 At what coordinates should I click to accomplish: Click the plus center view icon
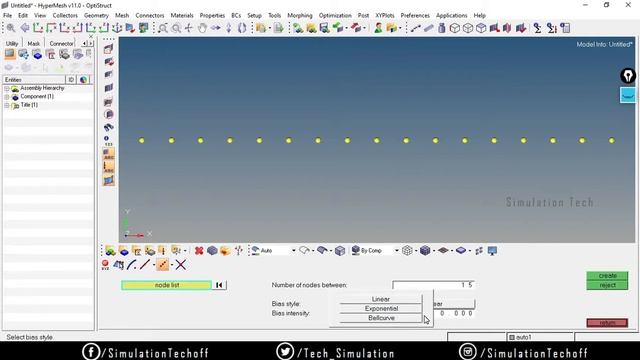coord(189,28)
